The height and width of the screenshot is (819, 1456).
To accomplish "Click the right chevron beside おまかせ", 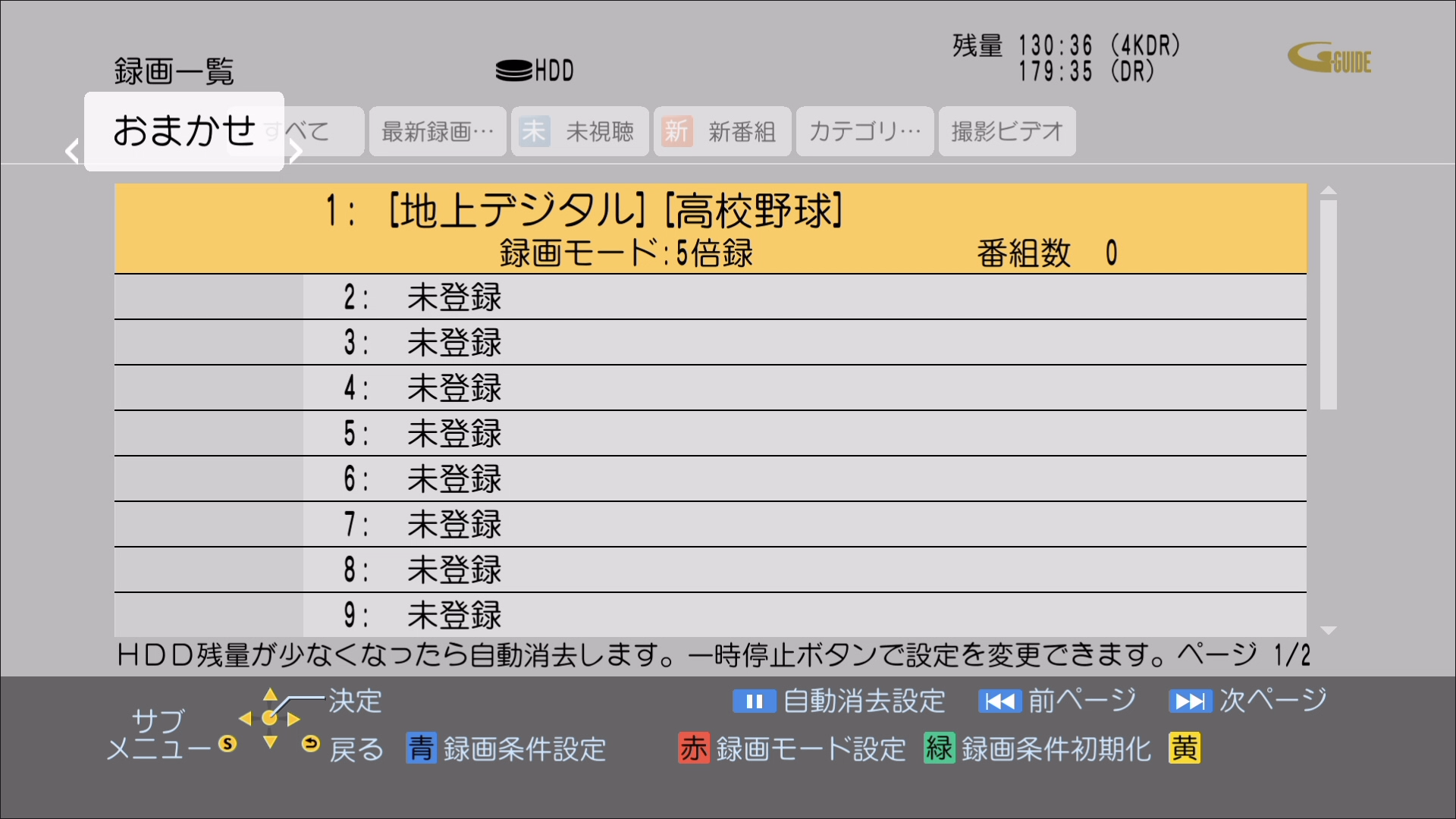I will point(296,151).
